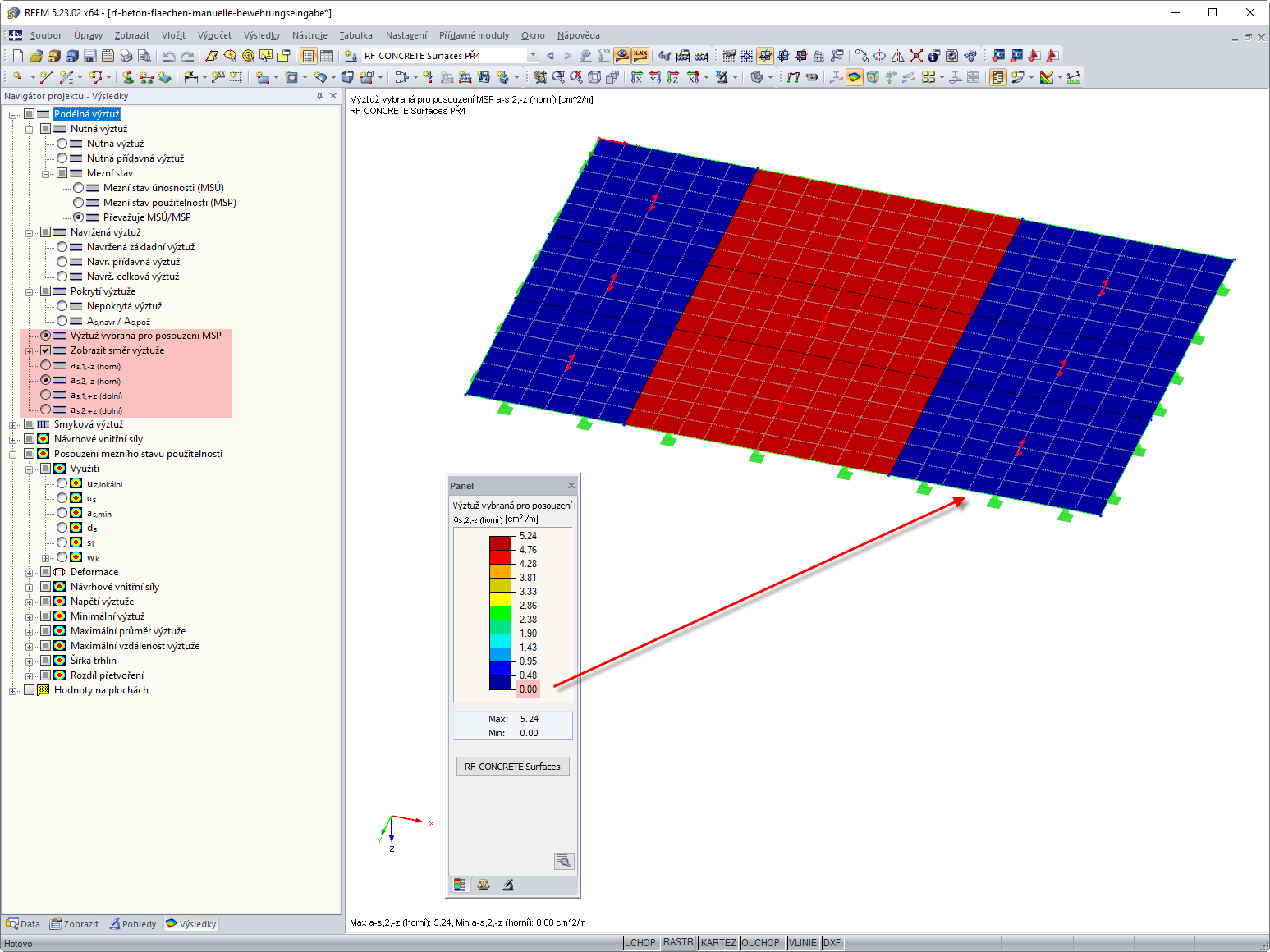Select the a s,2,+z (dolní) radio option
This screenshot has width=1270, height=952.
click(x=46, y=410)
